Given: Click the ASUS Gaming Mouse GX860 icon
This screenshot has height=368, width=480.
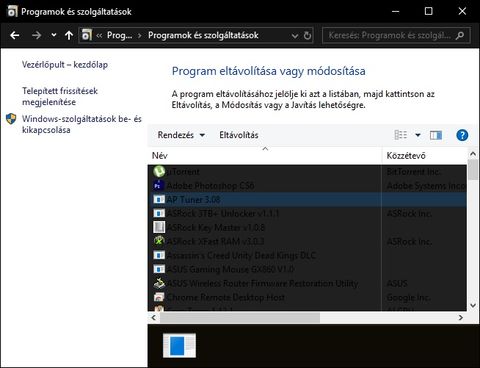Looking at the screenshot, I should pos(159,269).
